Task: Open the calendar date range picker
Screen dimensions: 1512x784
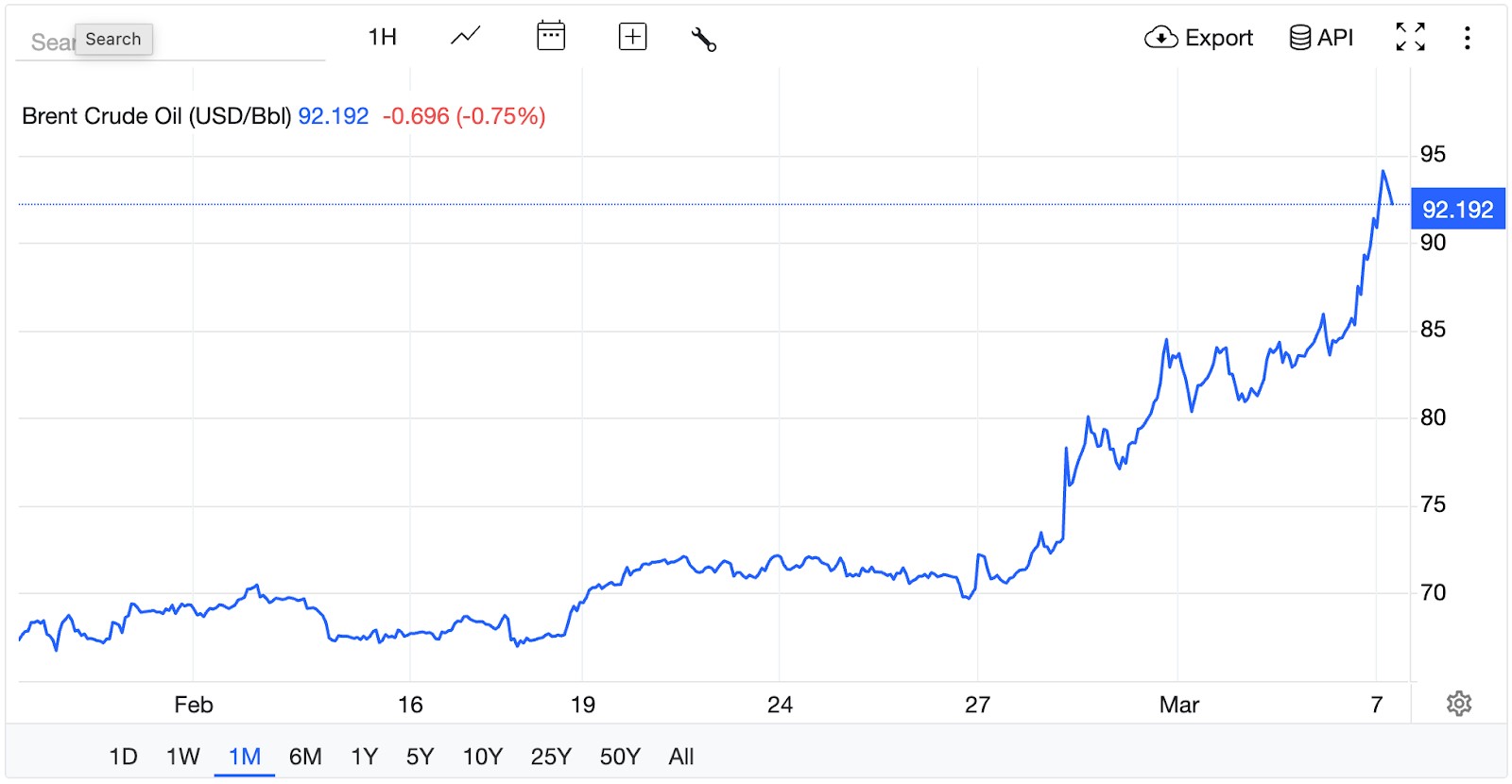Action: [x=551, y=37]
